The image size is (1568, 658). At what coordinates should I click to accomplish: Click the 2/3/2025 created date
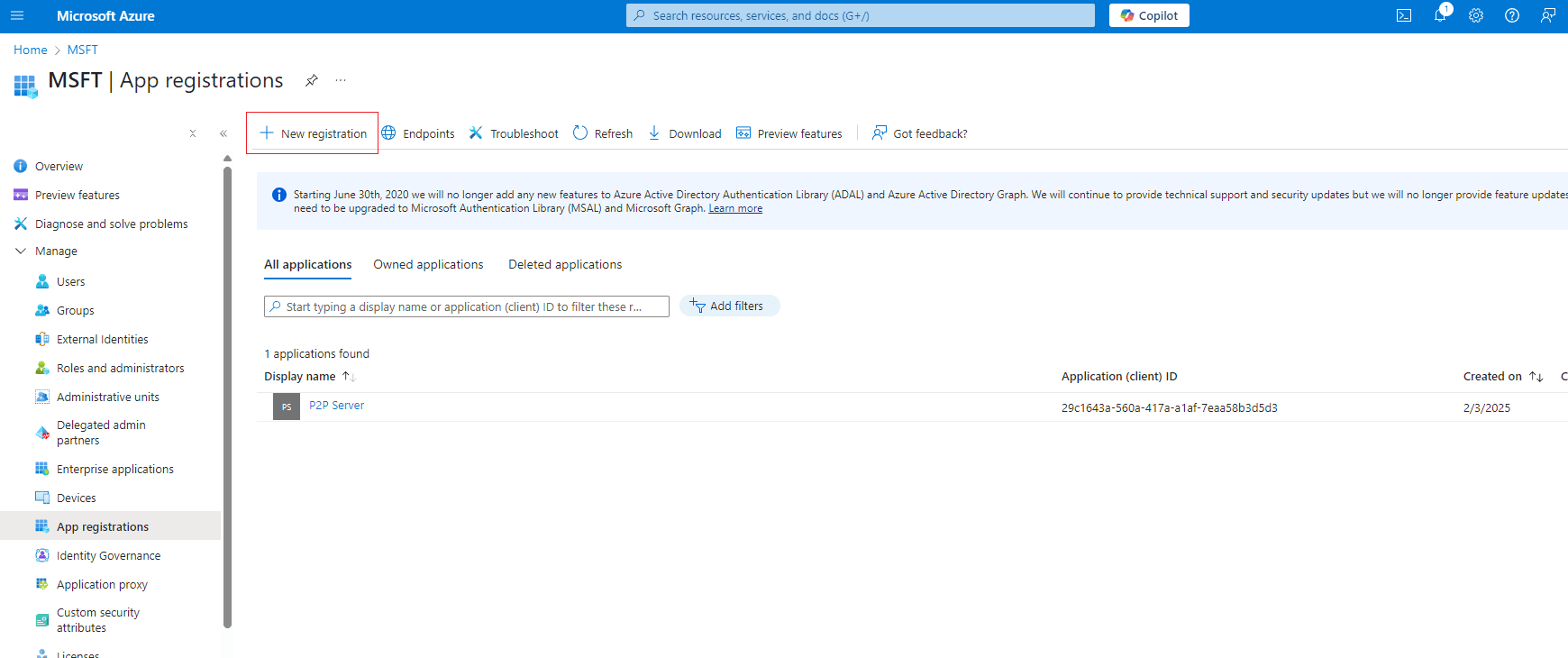(1487, 408)
